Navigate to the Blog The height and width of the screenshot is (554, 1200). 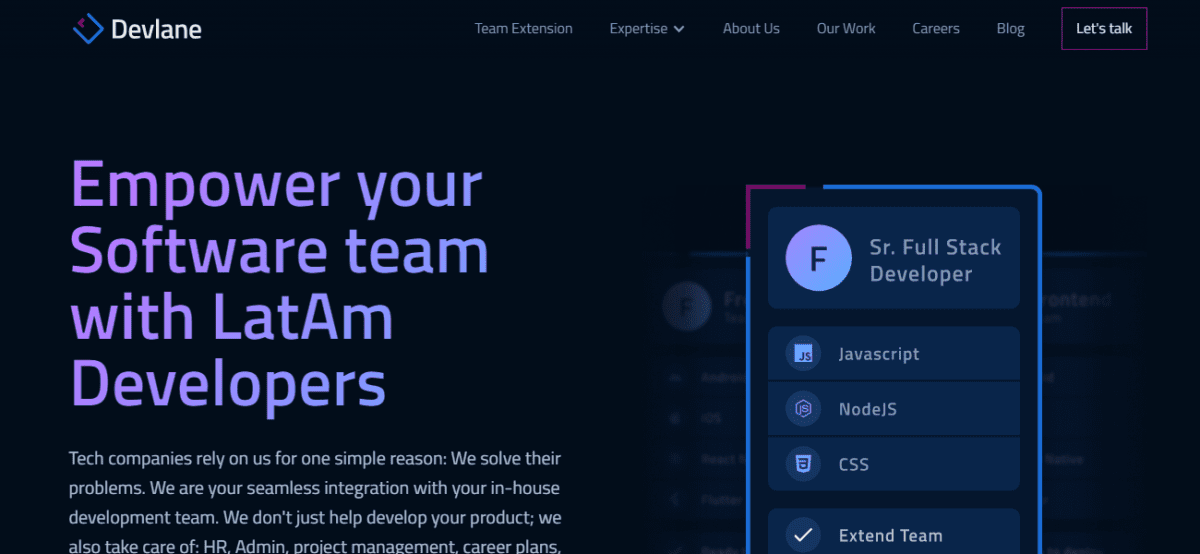point(1011,28)
